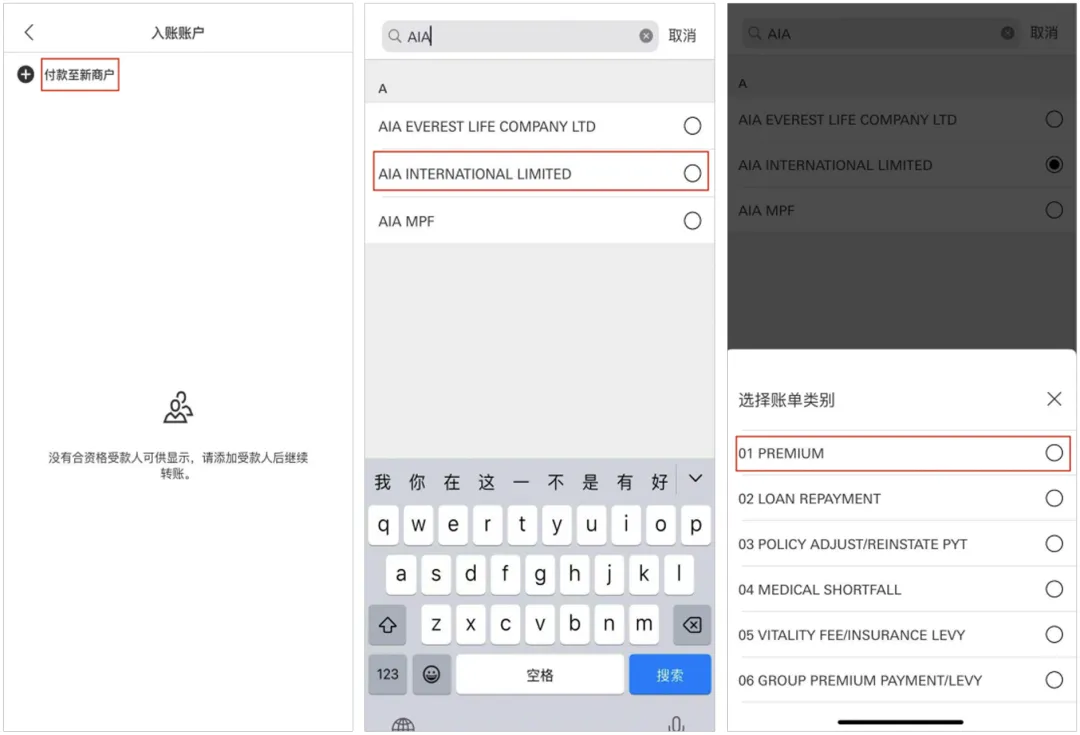
Task: Select the AIA MPF radio button in the middle screen
Action: (692, 220)
